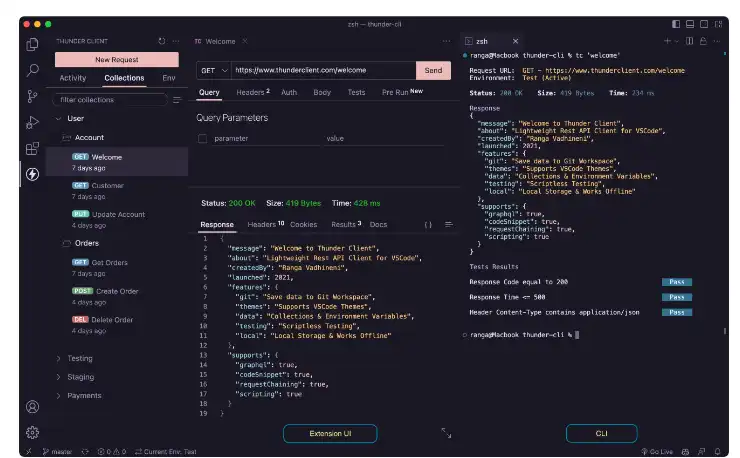Click the Extension UI button

tap(330, 433)
